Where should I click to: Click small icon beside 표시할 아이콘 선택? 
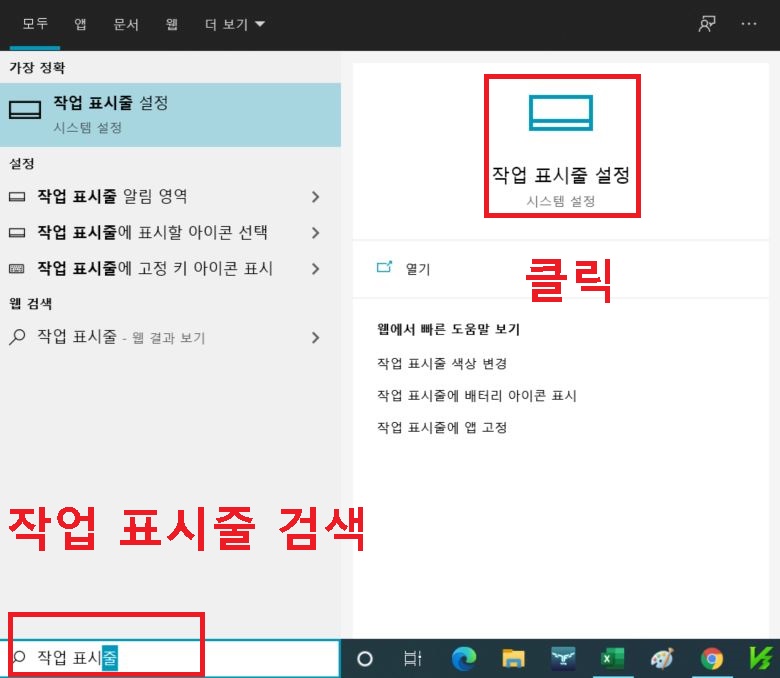click(x=17, y=233)
